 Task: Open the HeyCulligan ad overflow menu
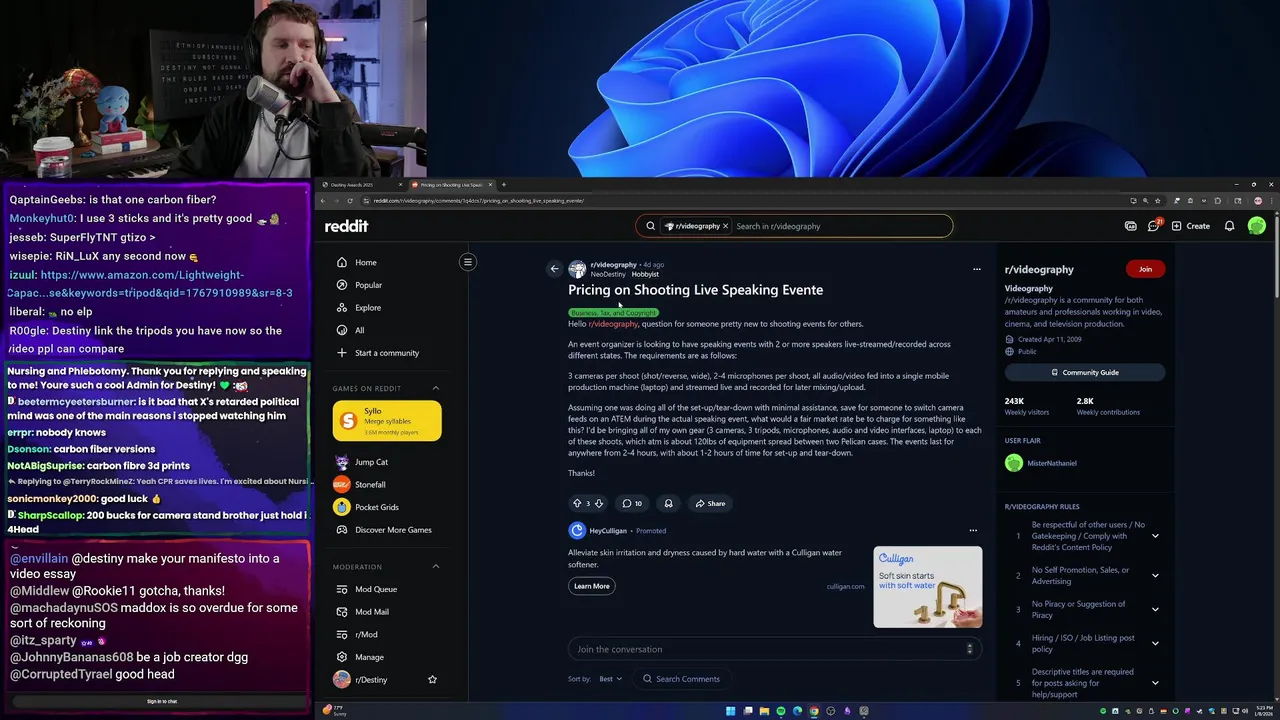tap(973, 530)
